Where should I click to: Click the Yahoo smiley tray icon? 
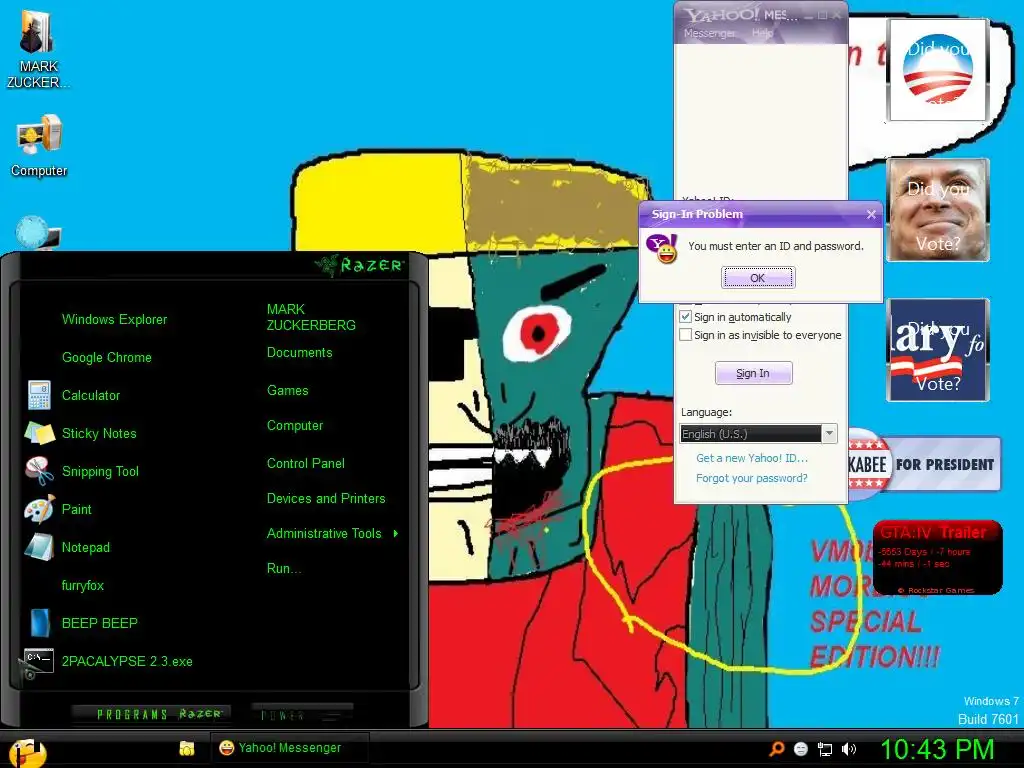[x=801, y=749]
